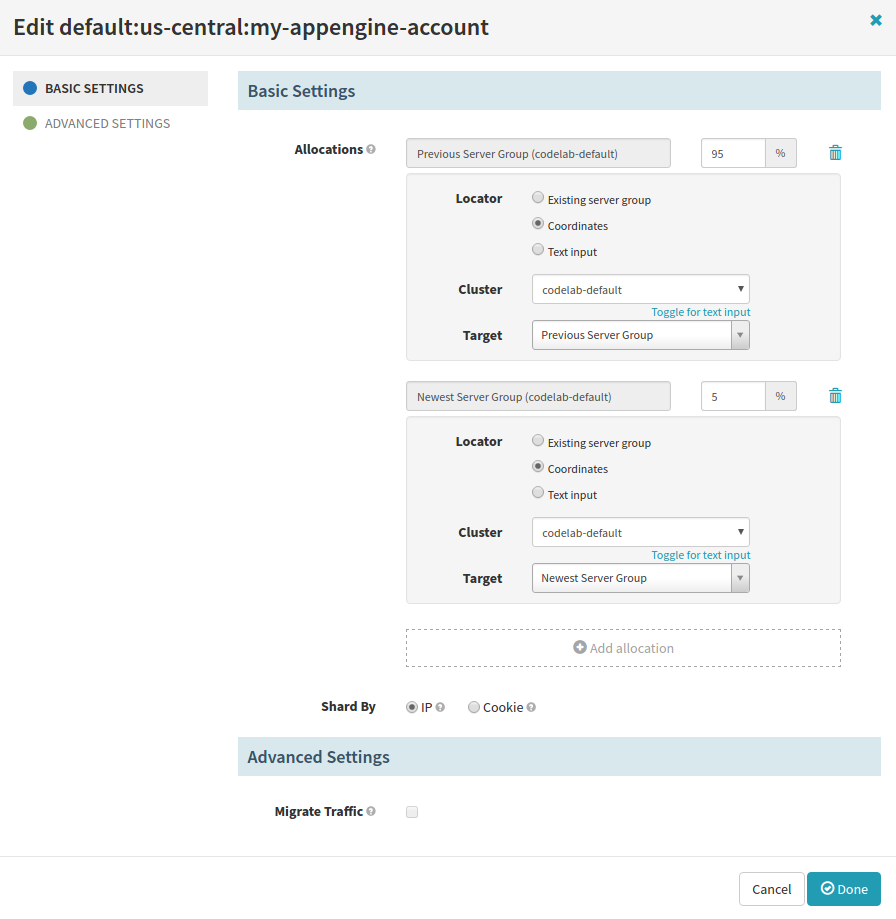Click Toggle for text input link
The image size is (896, 919).
click(700, 311)
